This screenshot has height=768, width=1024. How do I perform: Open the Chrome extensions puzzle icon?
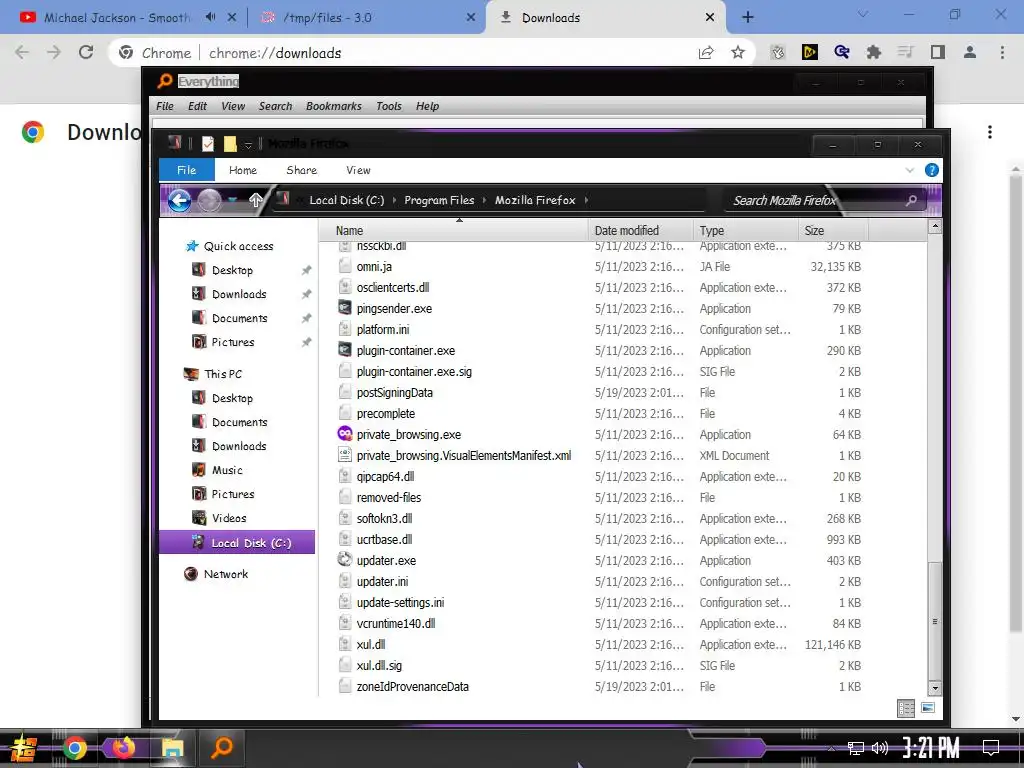click(873, 52)
